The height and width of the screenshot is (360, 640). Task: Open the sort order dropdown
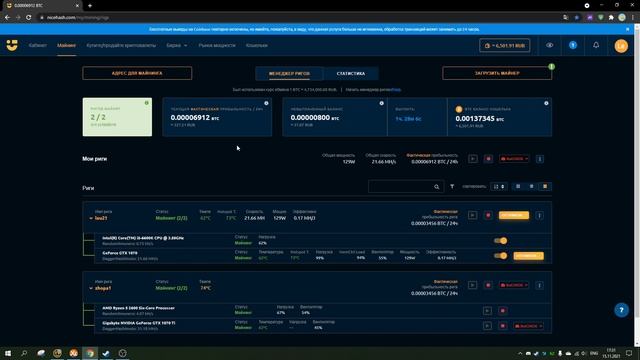coord(499,187)
